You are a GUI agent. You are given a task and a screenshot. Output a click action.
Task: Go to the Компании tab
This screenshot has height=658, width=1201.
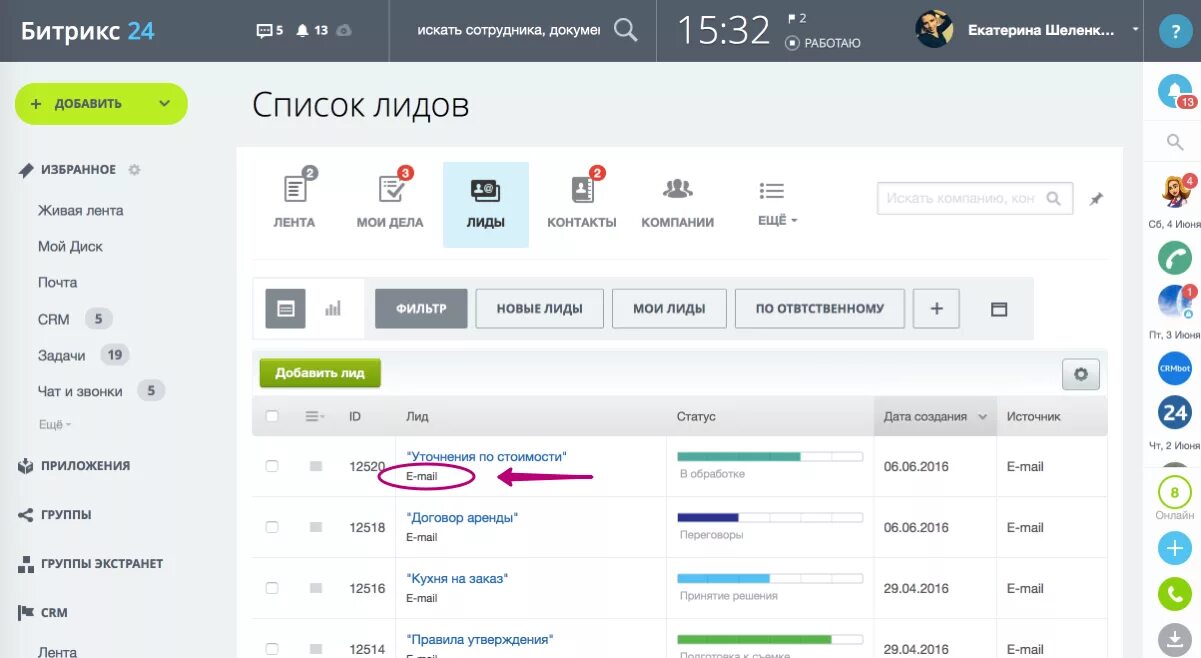tap(678, 203)
